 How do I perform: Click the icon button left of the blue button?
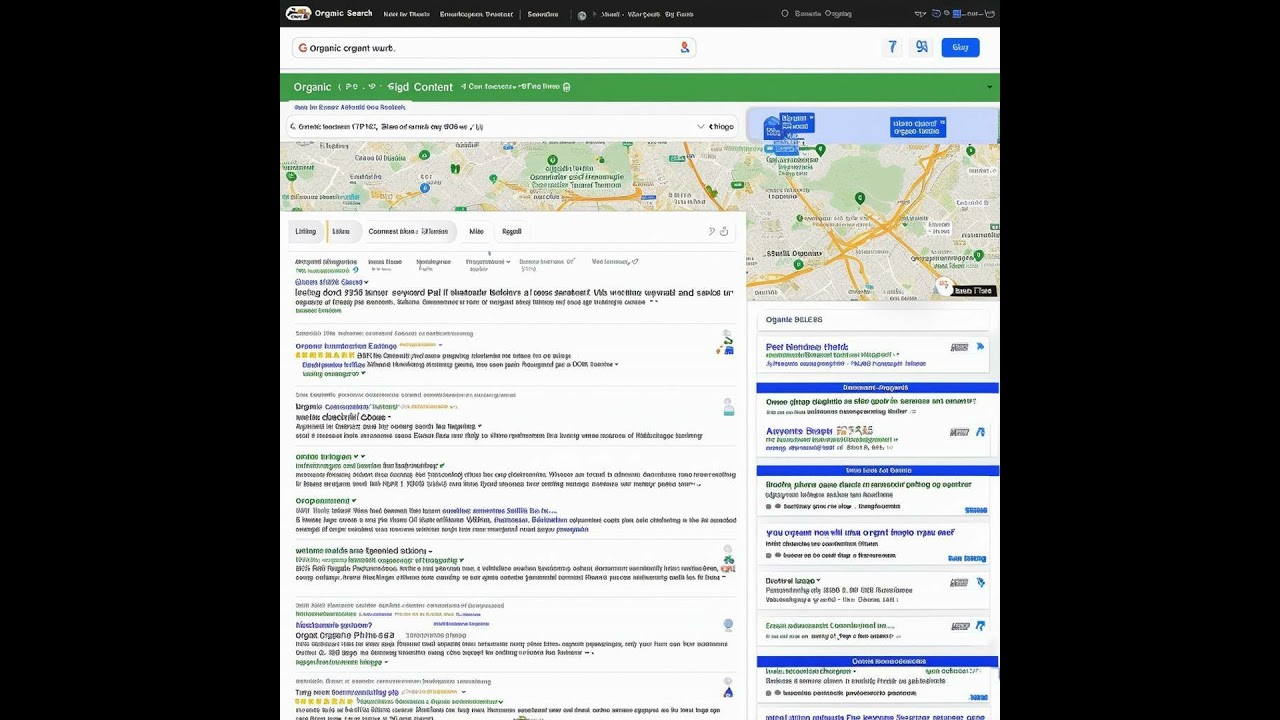coord(921,47)
